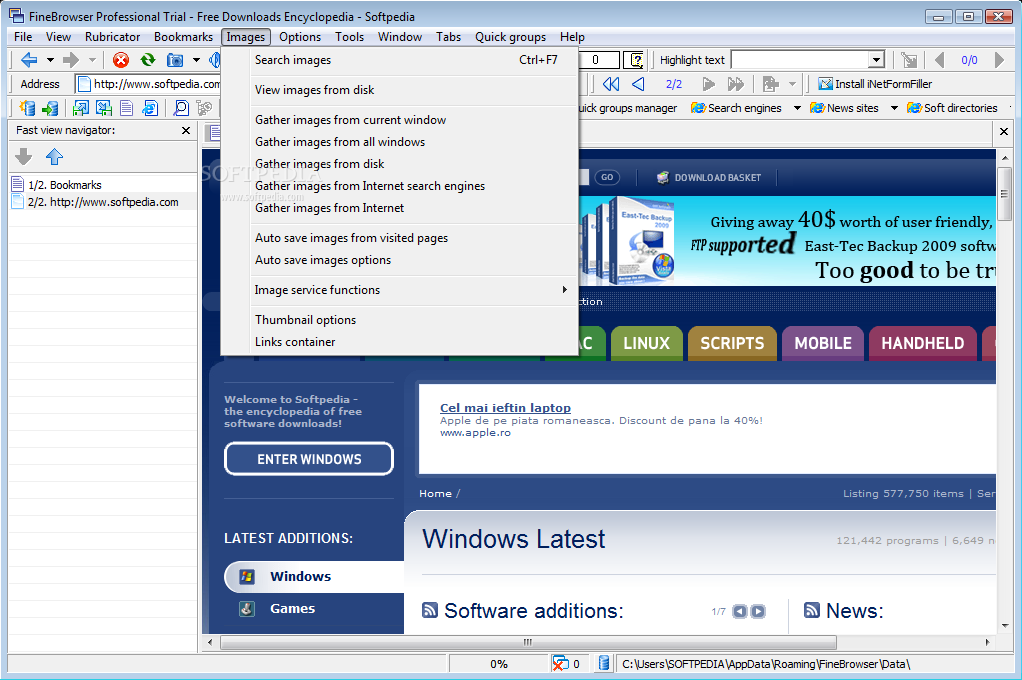Click the camera snapshot icon

(x=175, y=61)
